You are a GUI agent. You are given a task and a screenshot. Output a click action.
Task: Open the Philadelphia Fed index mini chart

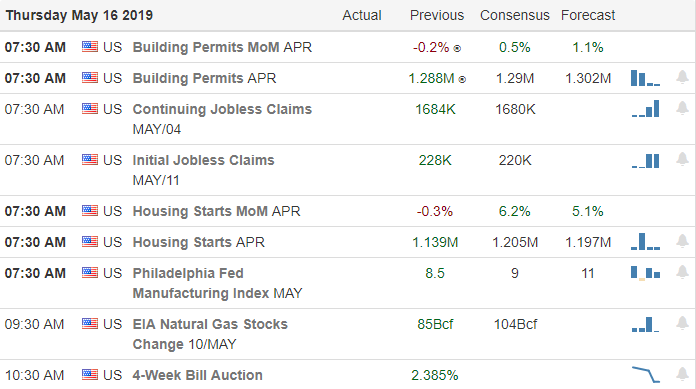click(x=645, y=273)
